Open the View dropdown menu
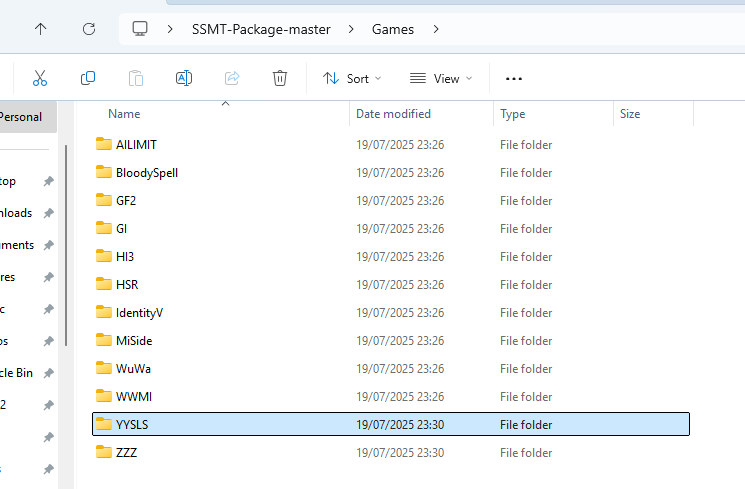This screenshot has width=745, height=489. pos(441,78)
